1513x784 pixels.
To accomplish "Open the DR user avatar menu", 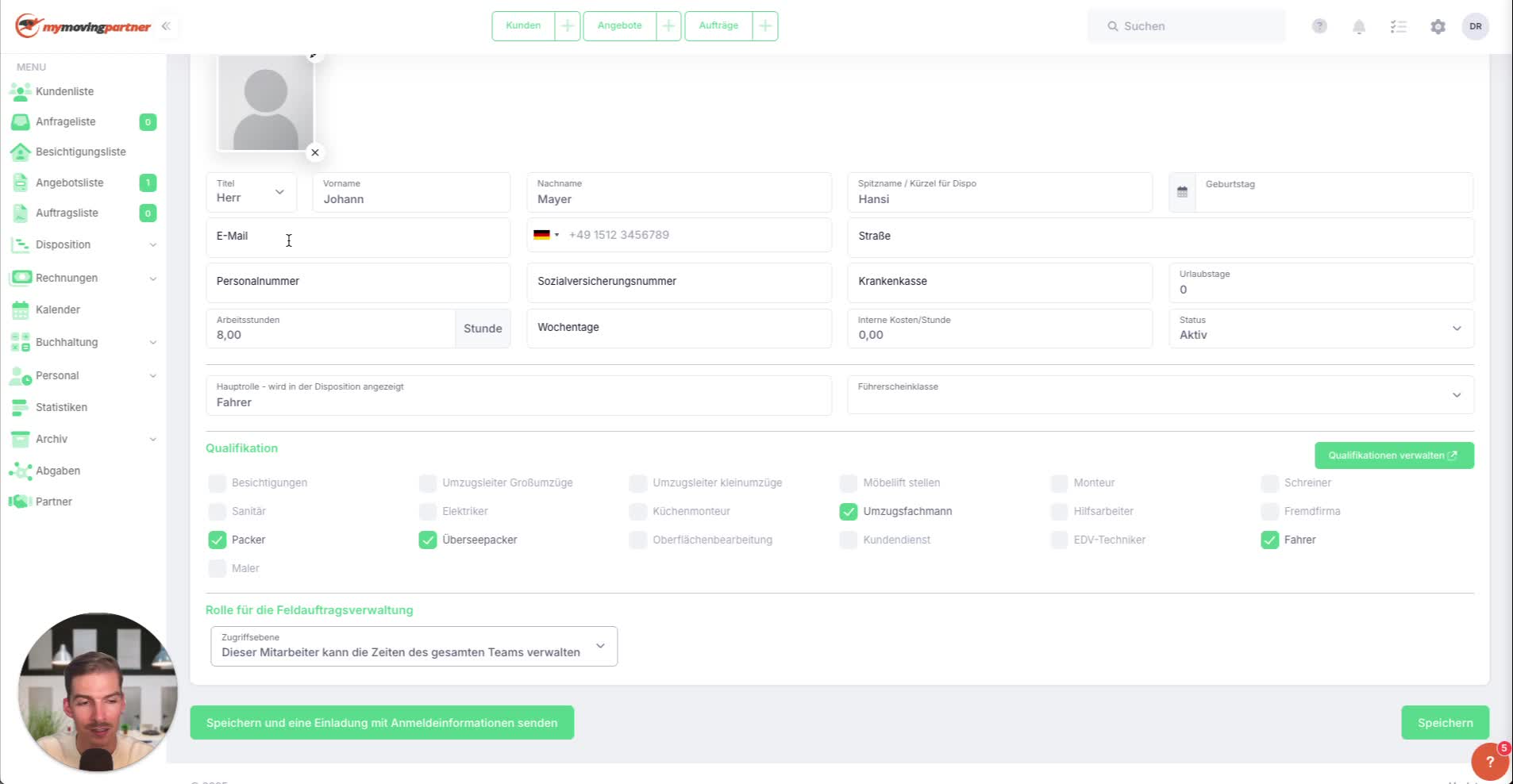I will tap(1476, 26).
